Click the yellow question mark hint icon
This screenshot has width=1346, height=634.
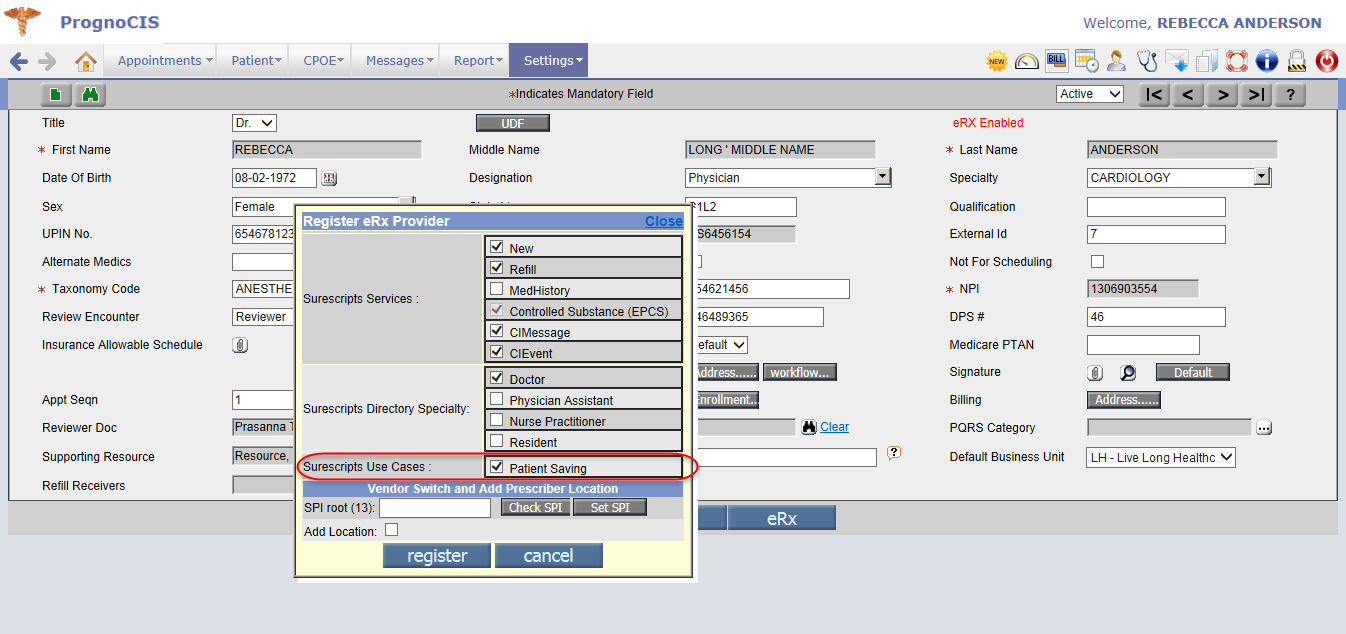point(894,452)
